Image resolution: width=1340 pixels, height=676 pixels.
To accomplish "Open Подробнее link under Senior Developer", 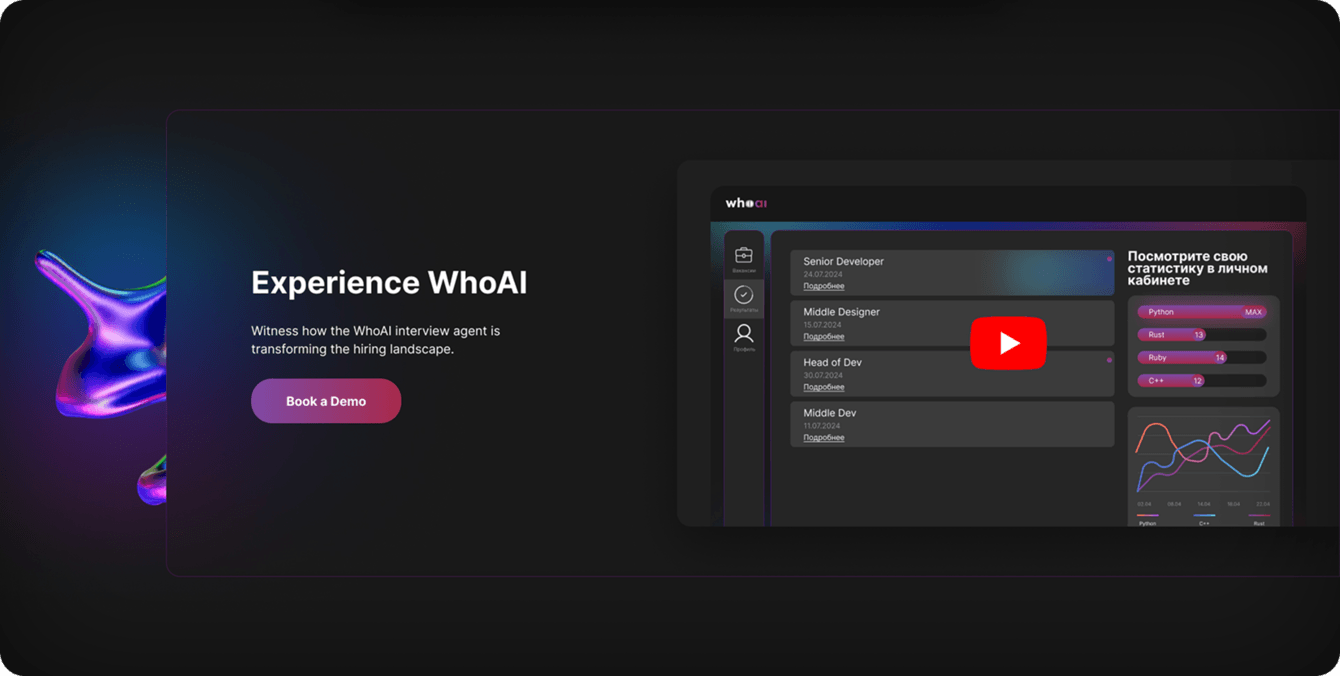I will 824,286.
